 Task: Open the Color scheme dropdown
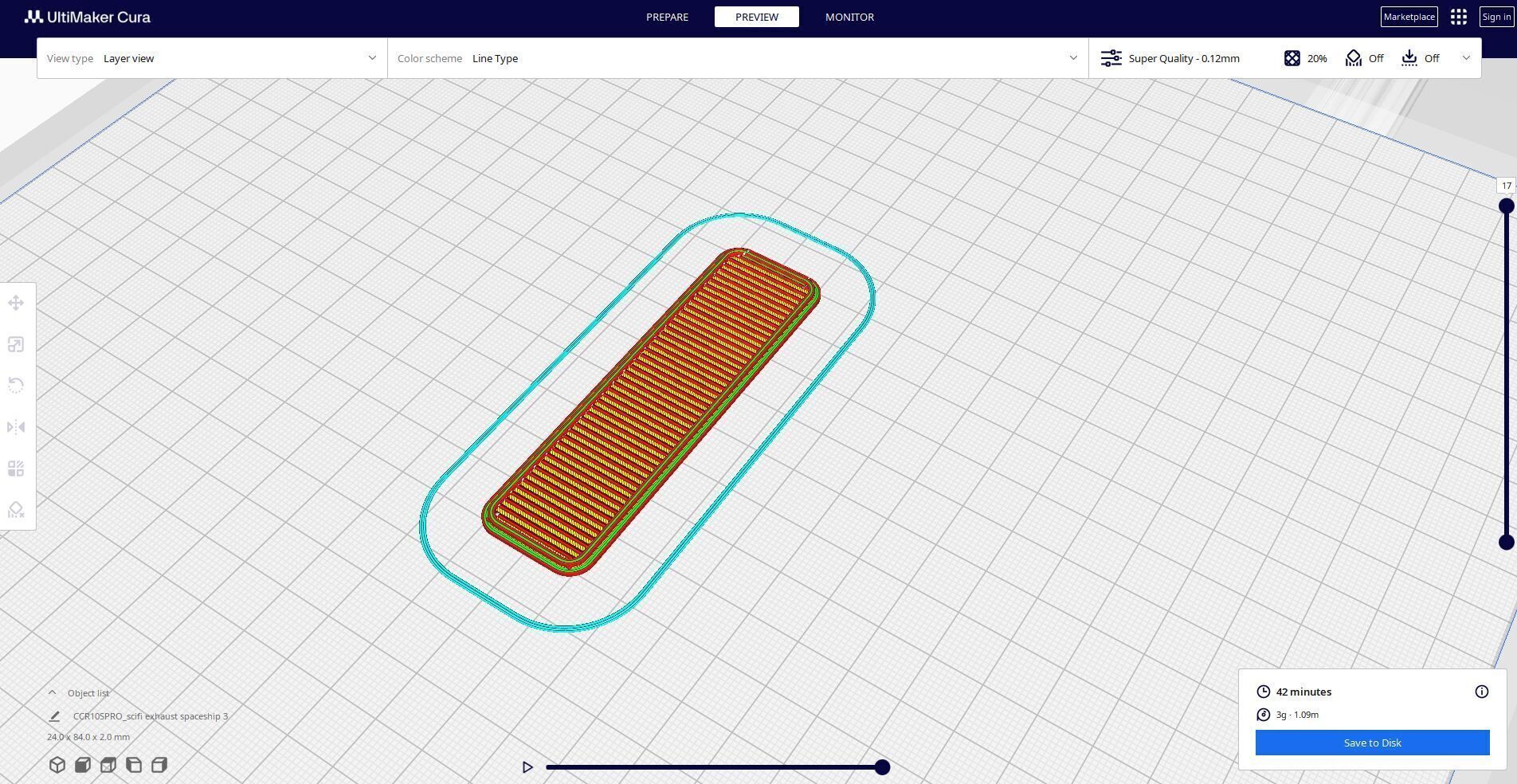738,58
